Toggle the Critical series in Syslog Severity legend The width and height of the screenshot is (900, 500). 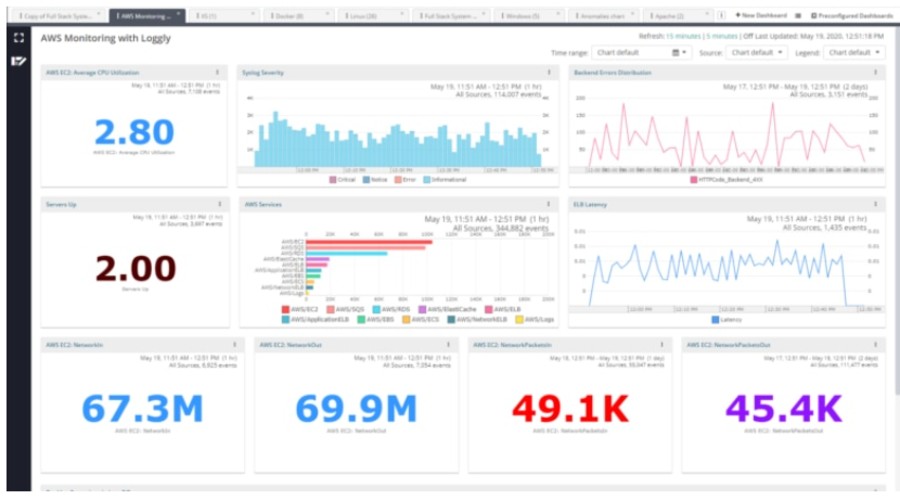click(342, 180)
